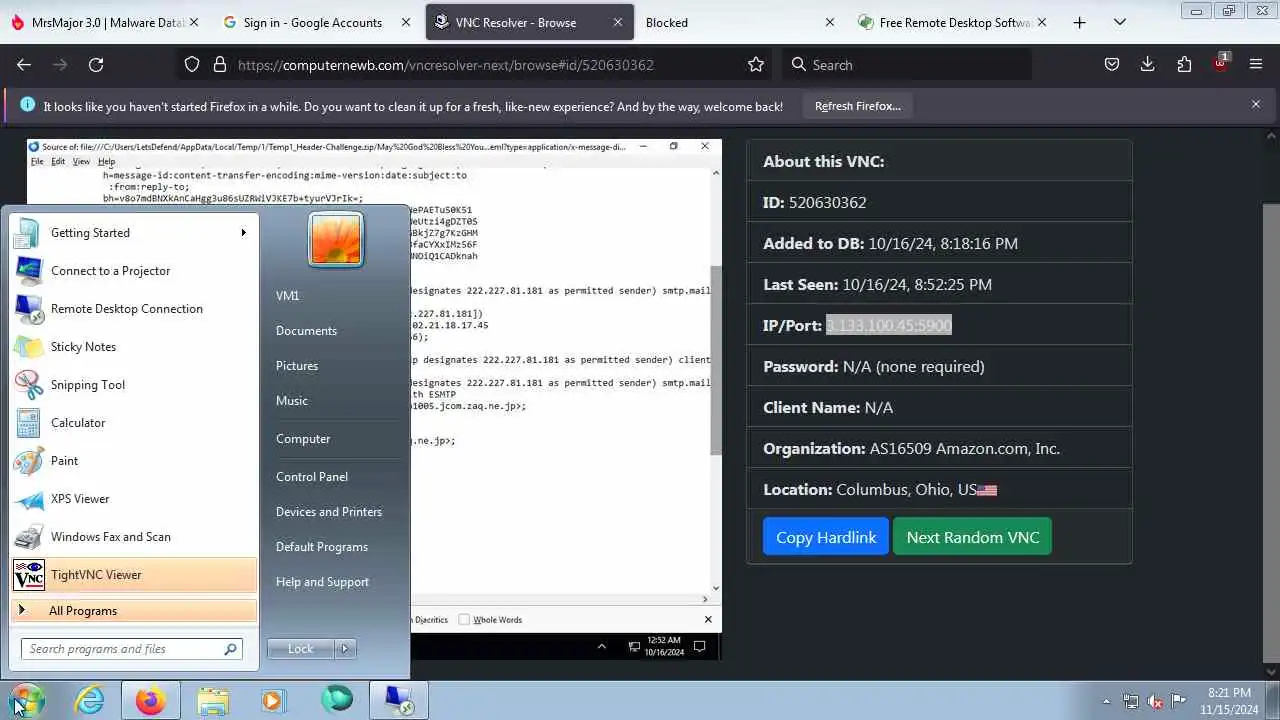Image resolution: width=1280 pixels, height=720 pixels.
Task: Toggle the Whole Words checkbox
Action: pos(464,620)
